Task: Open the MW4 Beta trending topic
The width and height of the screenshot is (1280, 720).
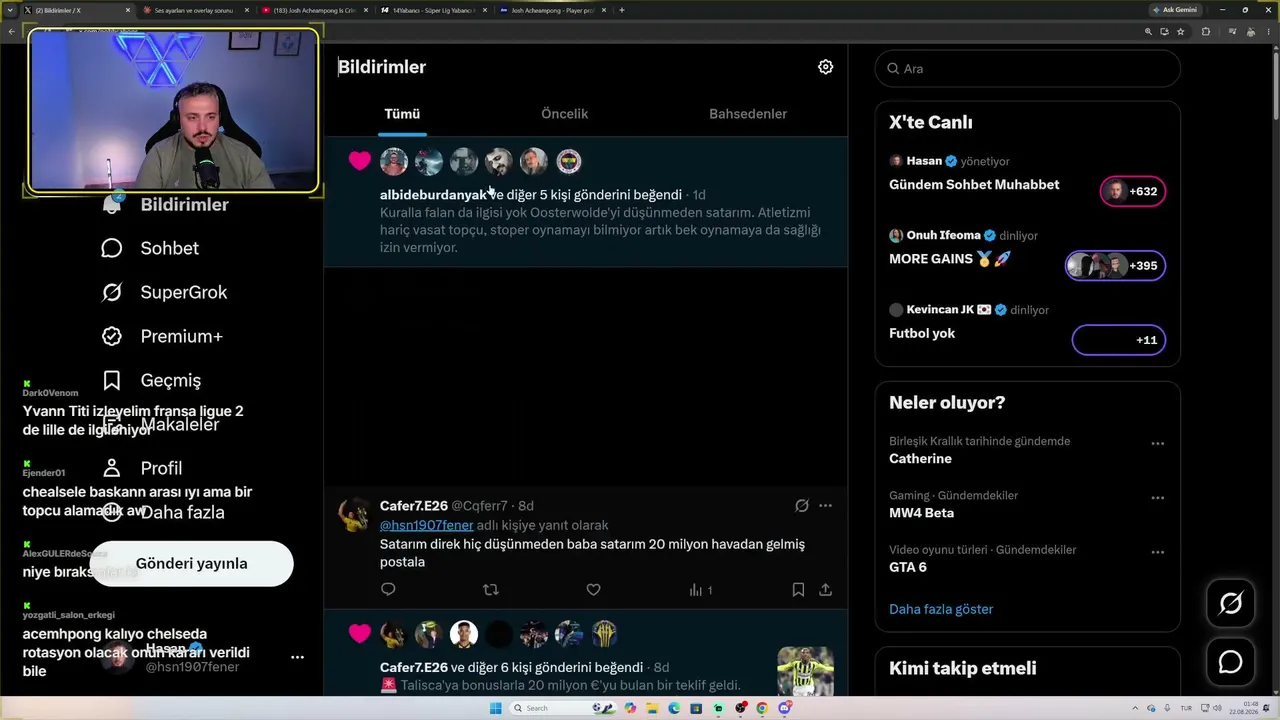Action: (921, 513)
